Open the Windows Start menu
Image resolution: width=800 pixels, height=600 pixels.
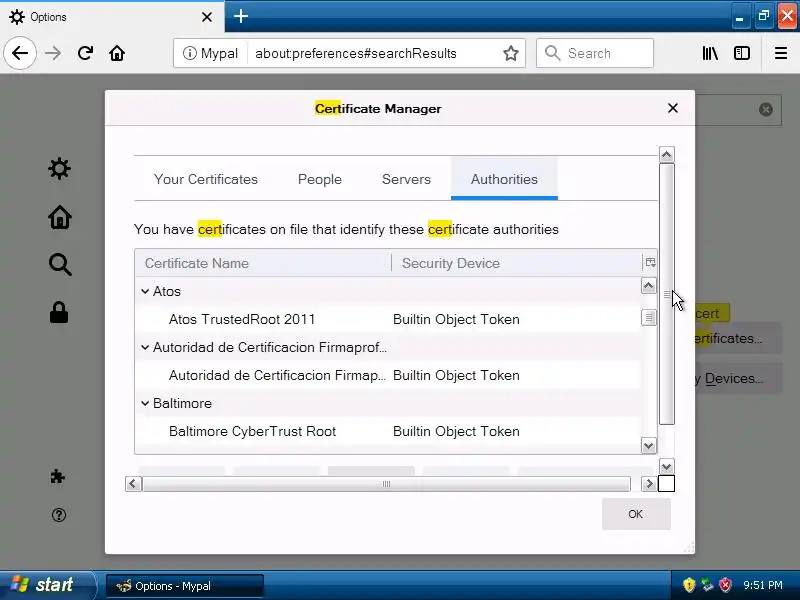click(47, 585)
